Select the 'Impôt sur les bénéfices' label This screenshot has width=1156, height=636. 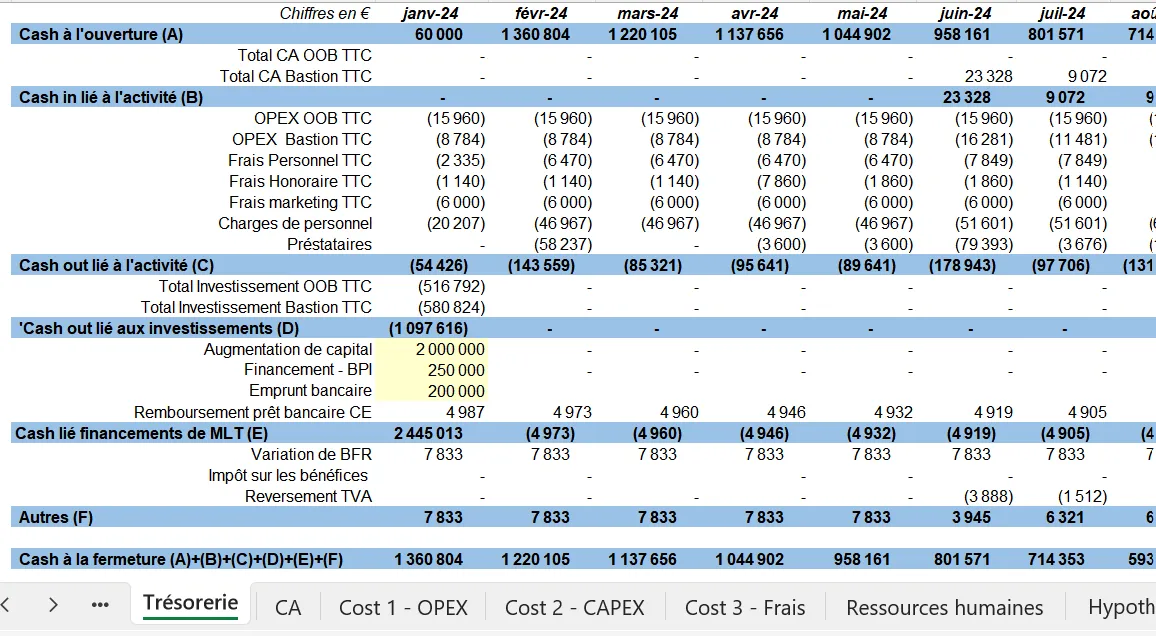[x=288, y=475]
